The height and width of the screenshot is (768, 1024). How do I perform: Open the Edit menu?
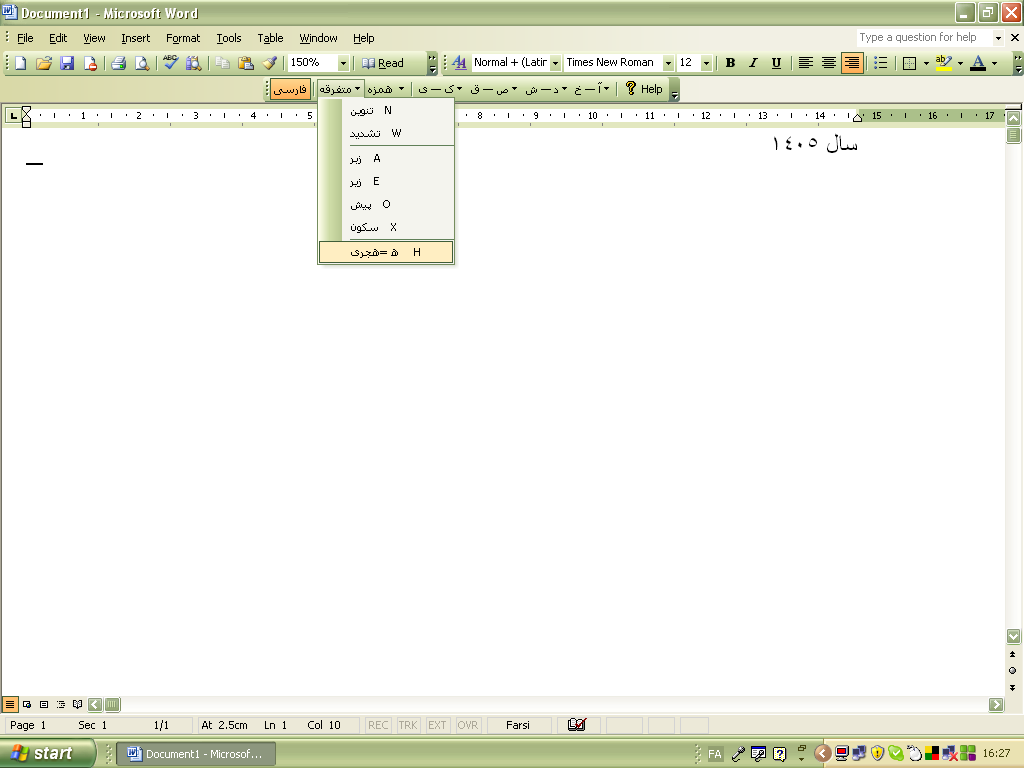click(58, 38)
